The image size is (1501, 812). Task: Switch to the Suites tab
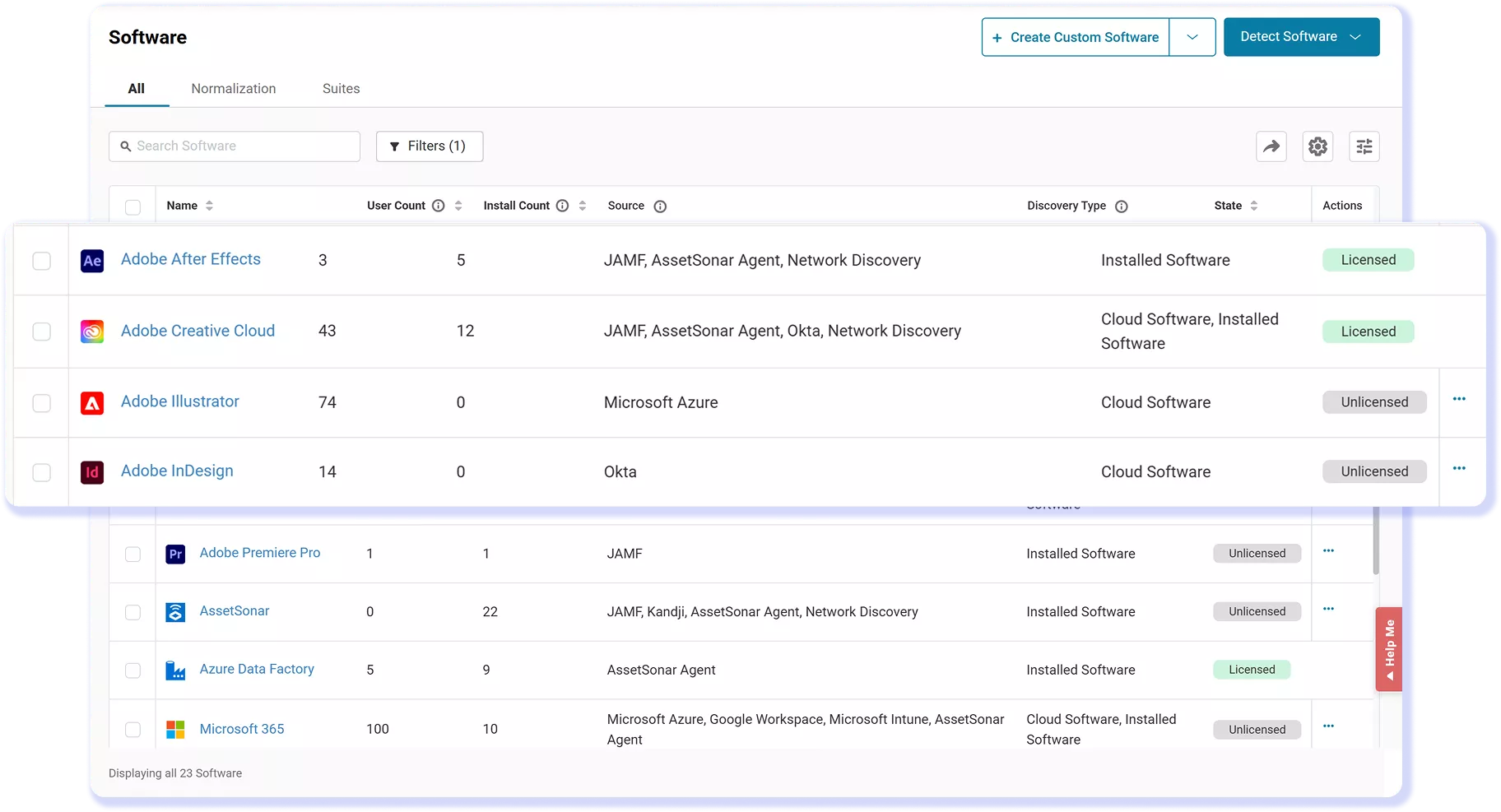point(342,89)
